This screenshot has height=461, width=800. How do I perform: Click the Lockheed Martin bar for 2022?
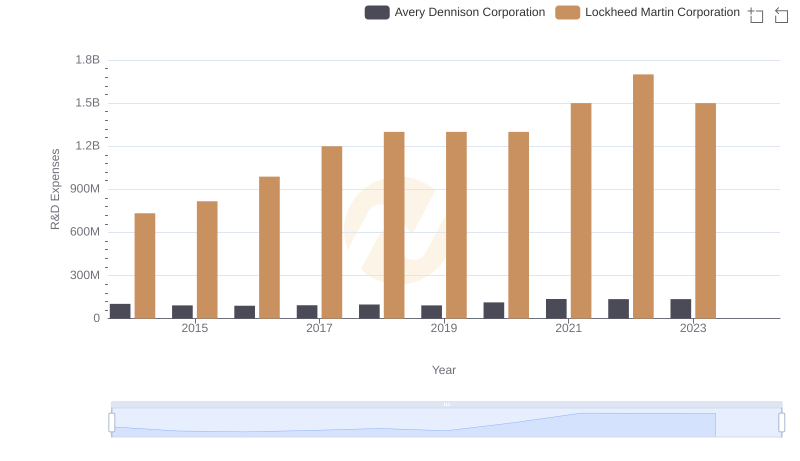(643, 196)
